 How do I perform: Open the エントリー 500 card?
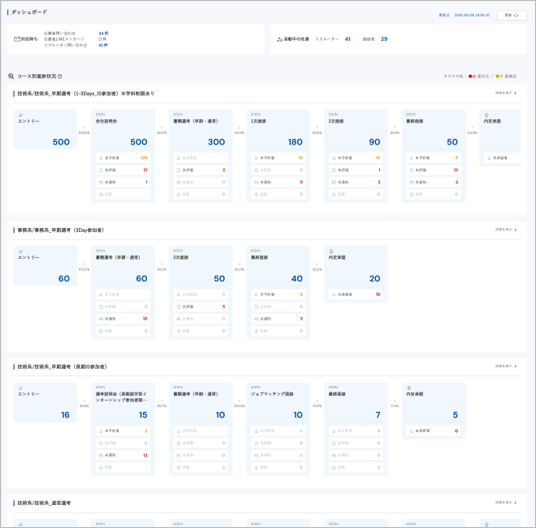45,129
